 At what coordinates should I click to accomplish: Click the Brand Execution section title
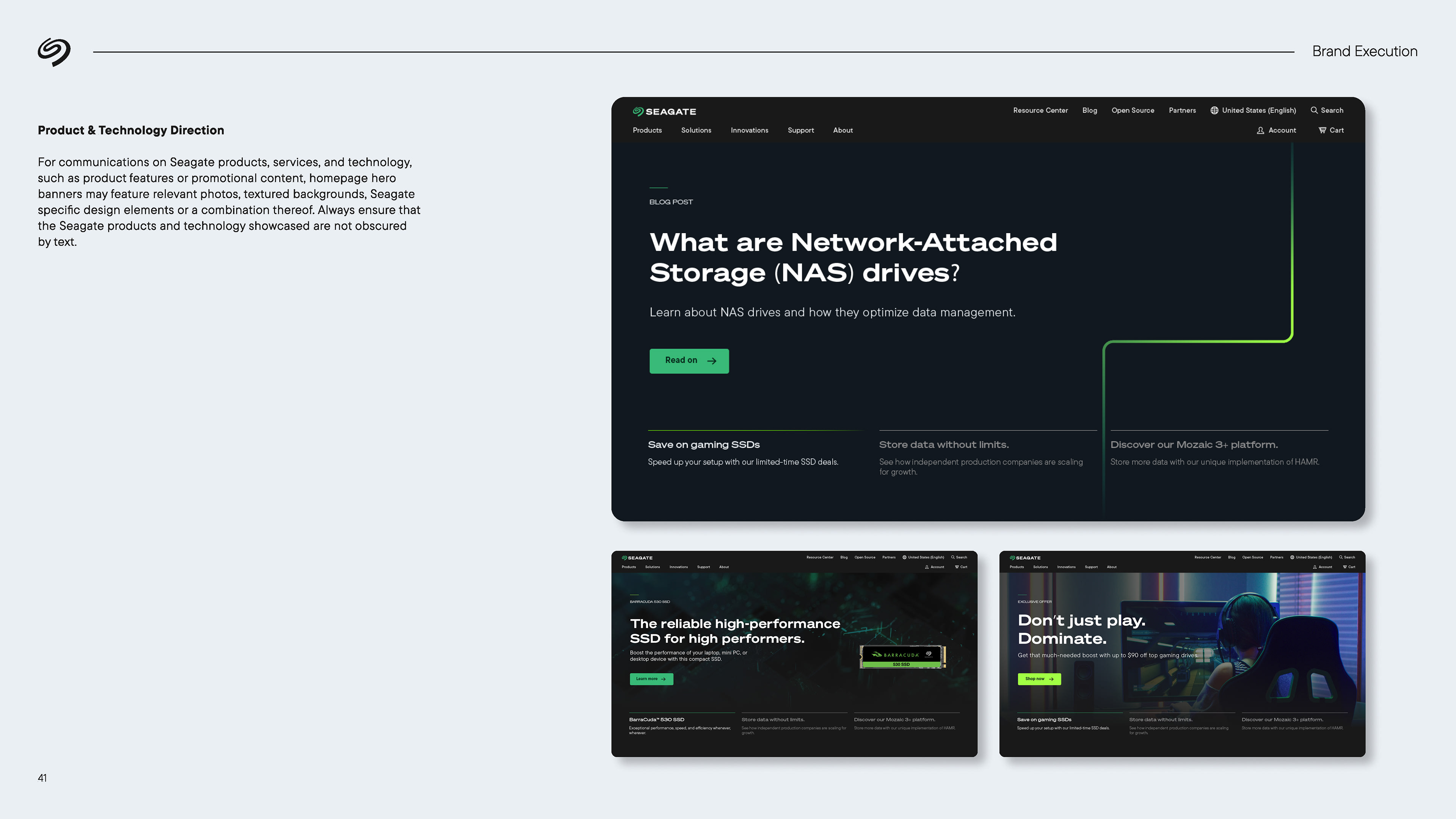1365,52
